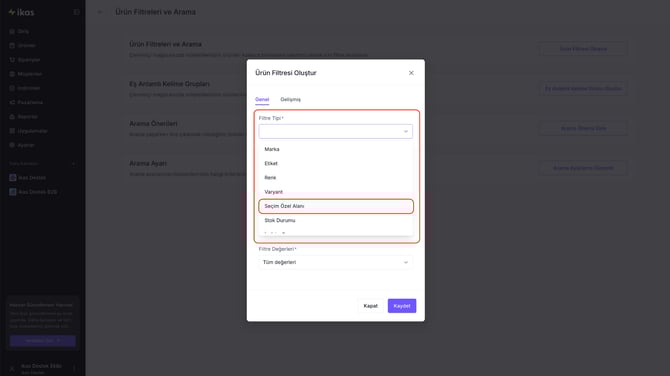Add a sales channel with the plus icon
This screenshot has height=376, width=670.
(x=73, y=164)
